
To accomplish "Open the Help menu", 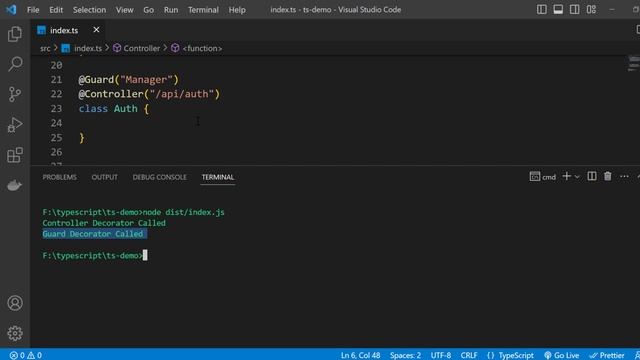I will (237, 9).
